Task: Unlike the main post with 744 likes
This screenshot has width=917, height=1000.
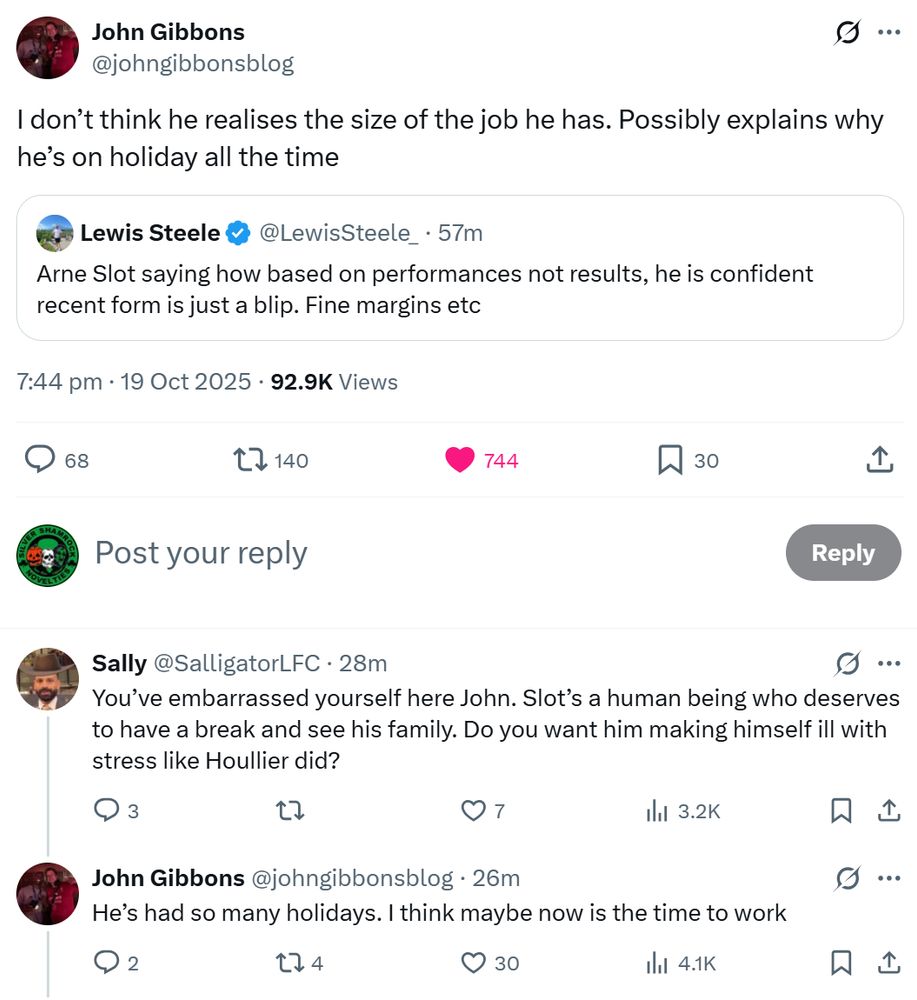Action: point(460,460)
